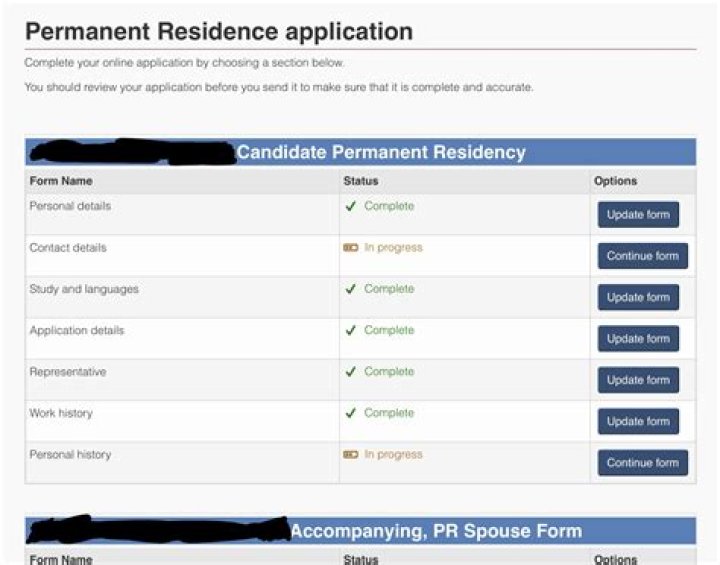Click the Personal details form name
The height and width of the screenshot is (565, 720).
[70, 206]
